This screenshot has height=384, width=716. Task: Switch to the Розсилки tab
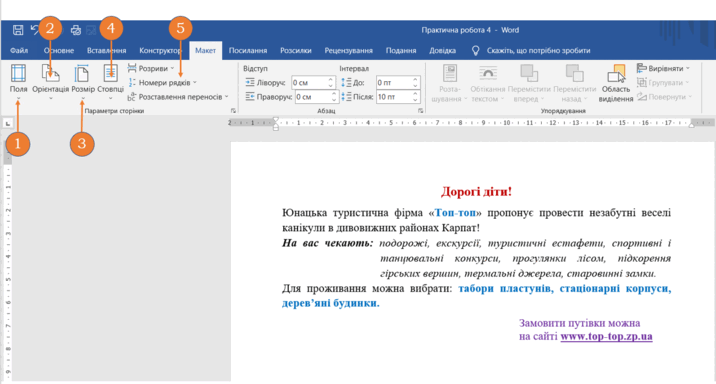(x=296, y=51)
